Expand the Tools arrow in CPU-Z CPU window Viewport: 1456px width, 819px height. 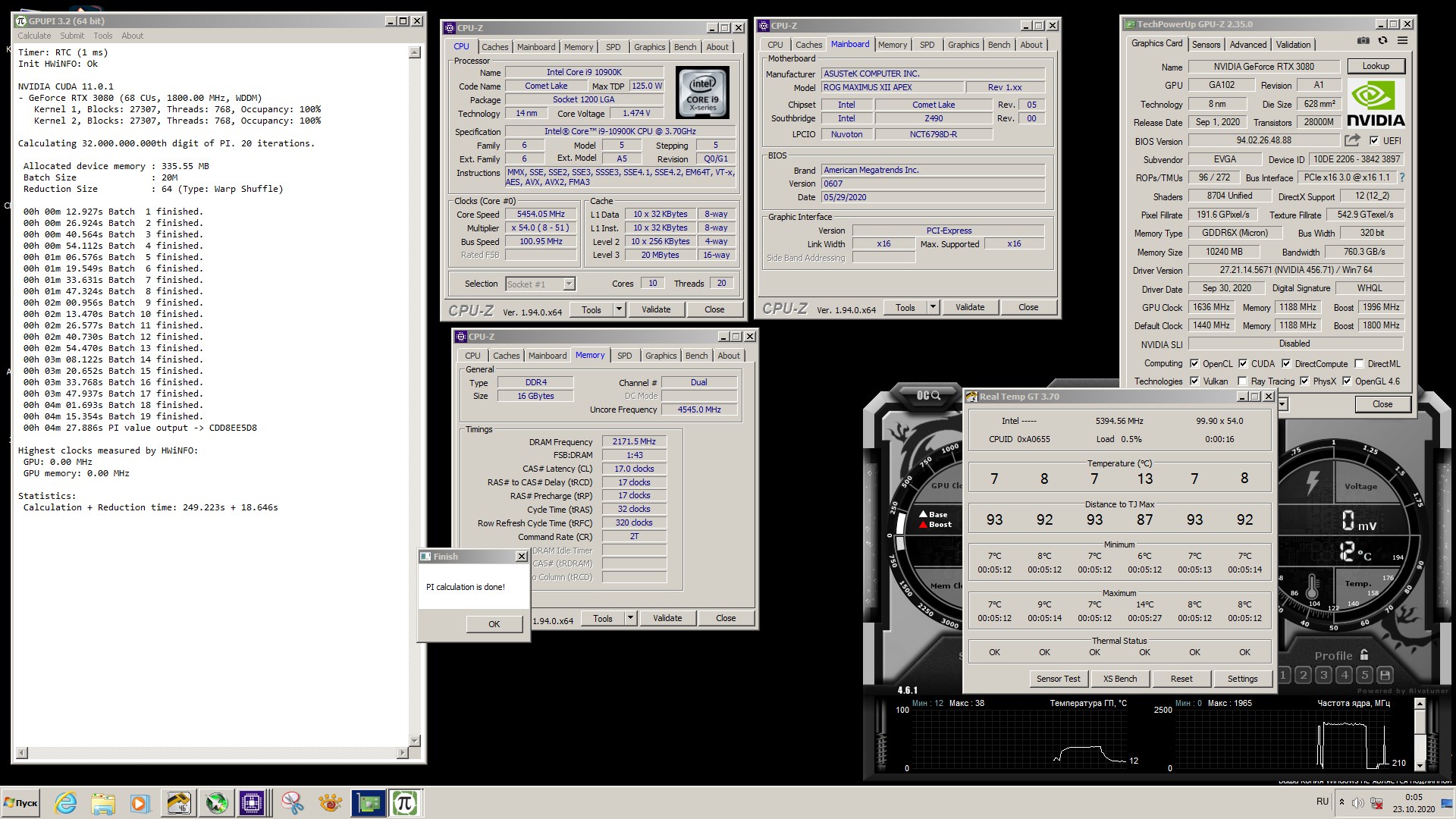pyautogui.click(x=619, y=309)
